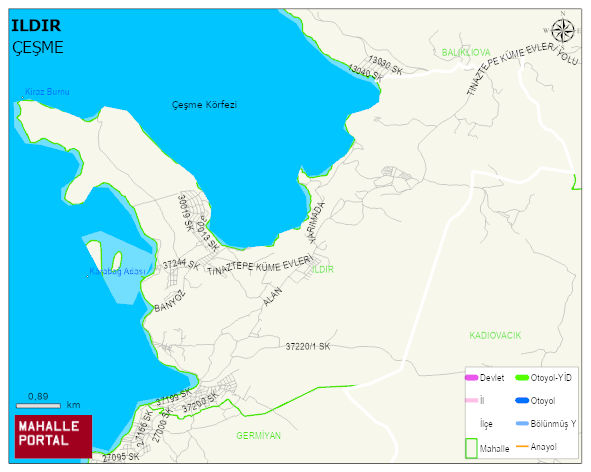Click the Anayol orange legend line

522,446
